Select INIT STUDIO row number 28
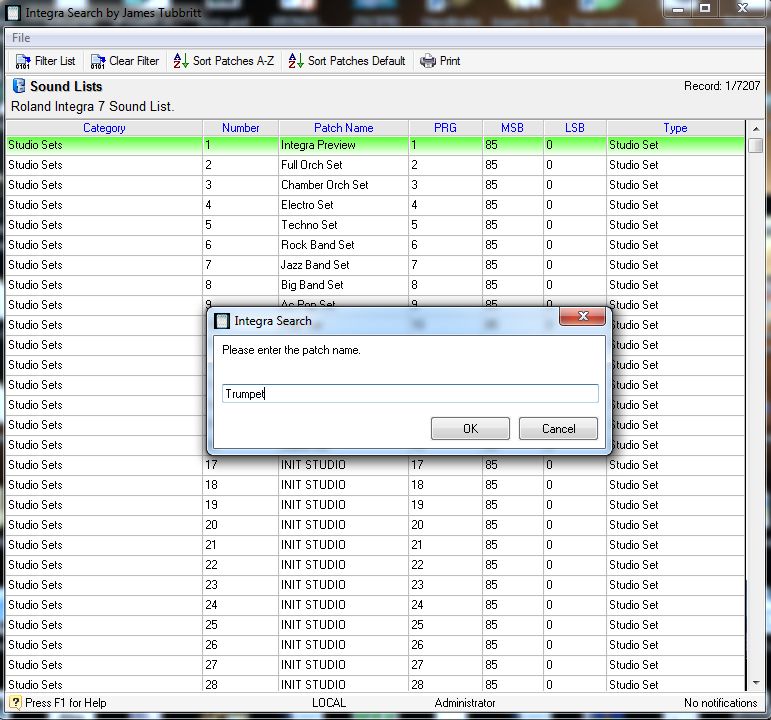771x720 pixels. (x=375, y=685)
